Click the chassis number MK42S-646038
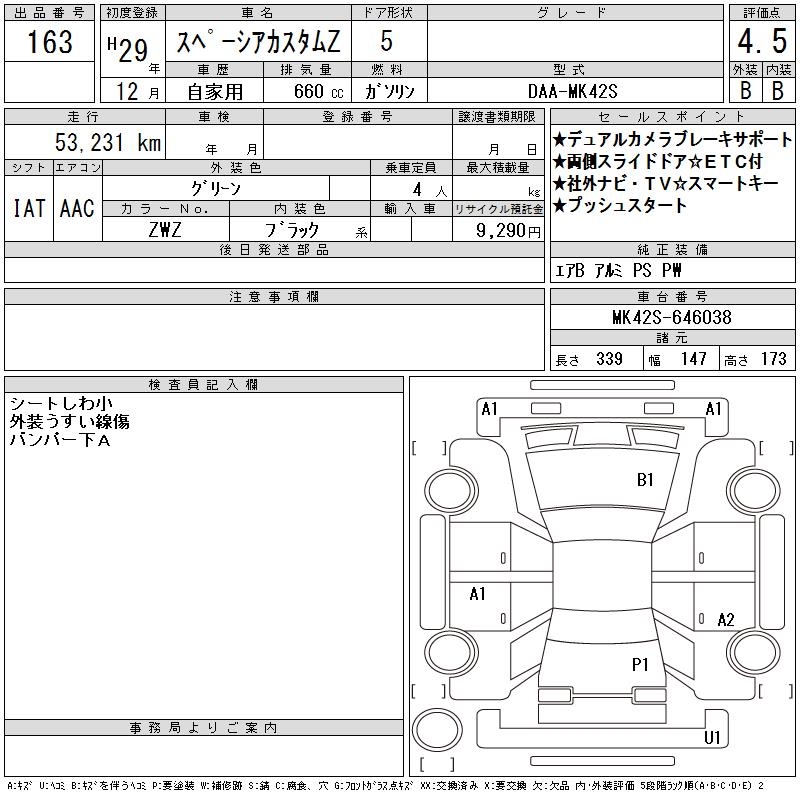The image size is (800, 800). (x=672, y=317)
